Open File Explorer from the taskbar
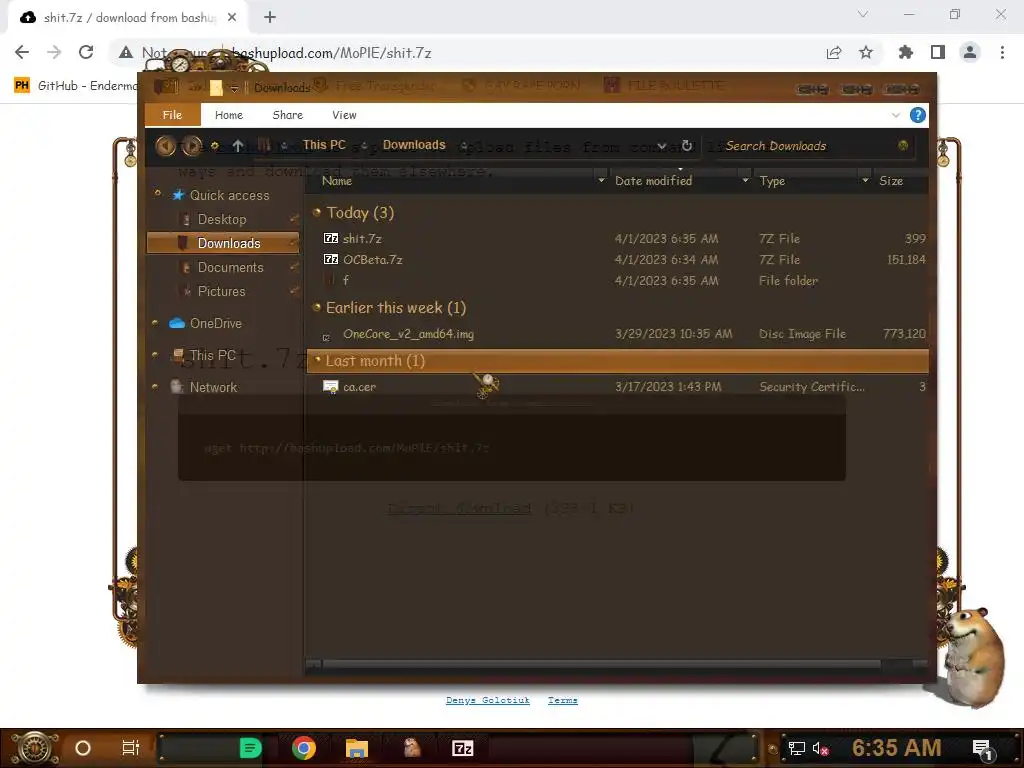Image resolution: width=1024 pixels, height=768 pixels. [357, 748]
